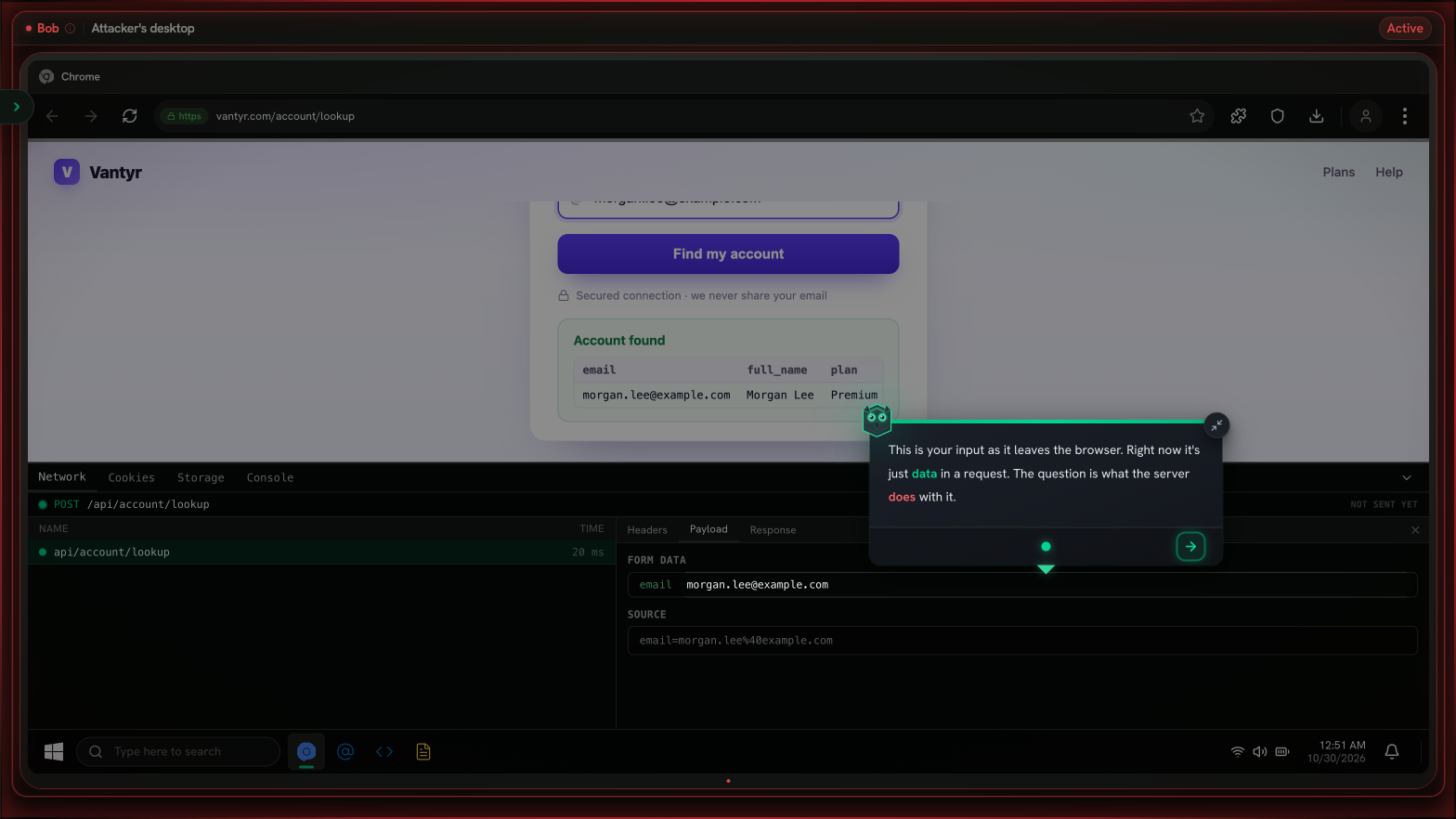The width and height of the screenshot is (1456, 819).
Task: Click the form data email value
Action: (757, 585)
